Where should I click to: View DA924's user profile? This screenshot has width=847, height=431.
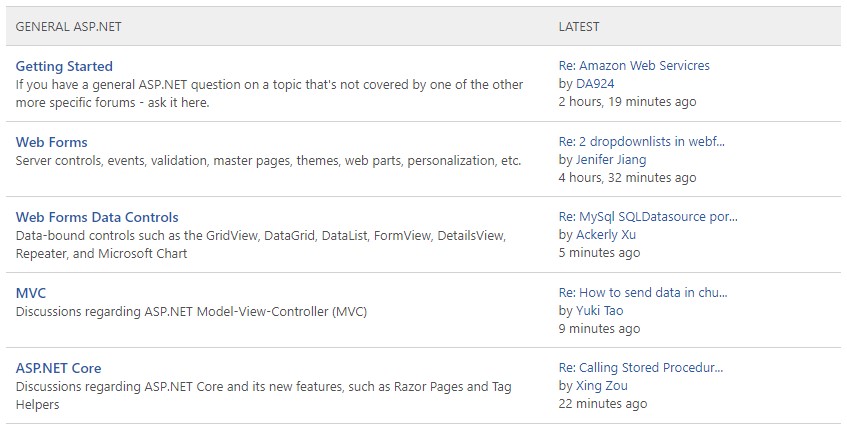595,84
